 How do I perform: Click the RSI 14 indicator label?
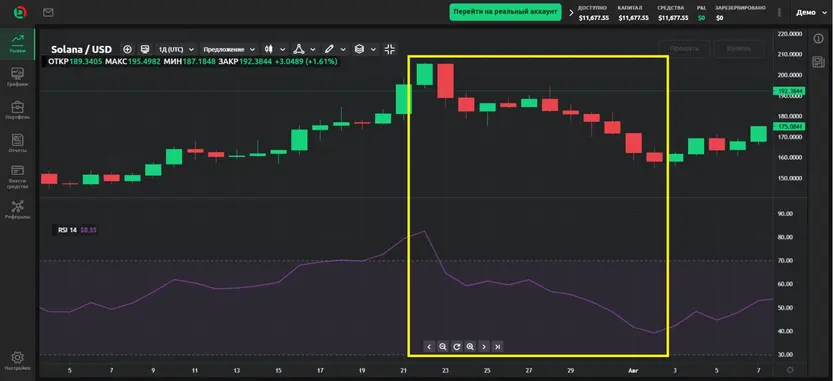pyautogui.click(x=67, y=230)
